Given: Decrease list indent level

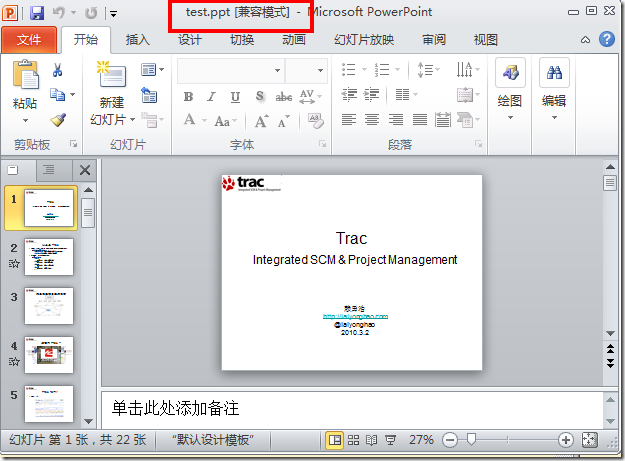Looking at the screenshot, I should (x=349, y=95).
